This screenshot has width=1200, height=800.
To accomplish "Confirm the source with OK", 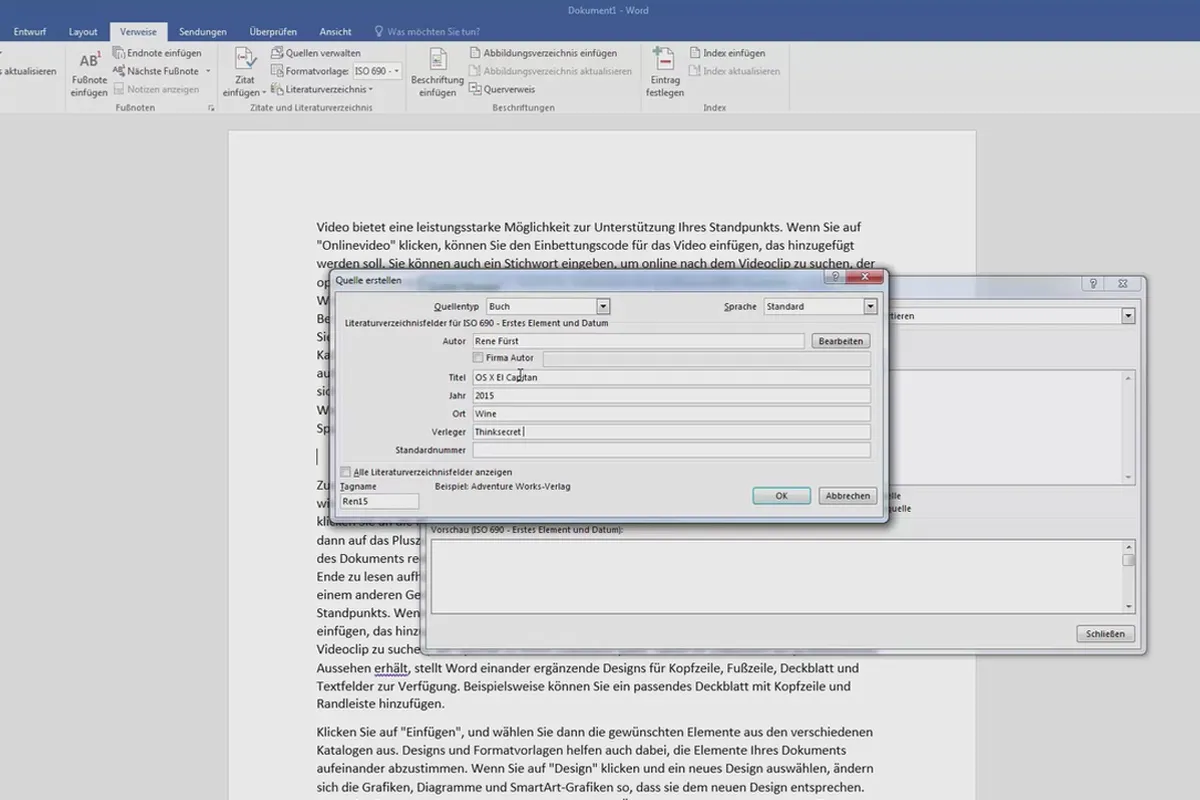I will 782,495.
